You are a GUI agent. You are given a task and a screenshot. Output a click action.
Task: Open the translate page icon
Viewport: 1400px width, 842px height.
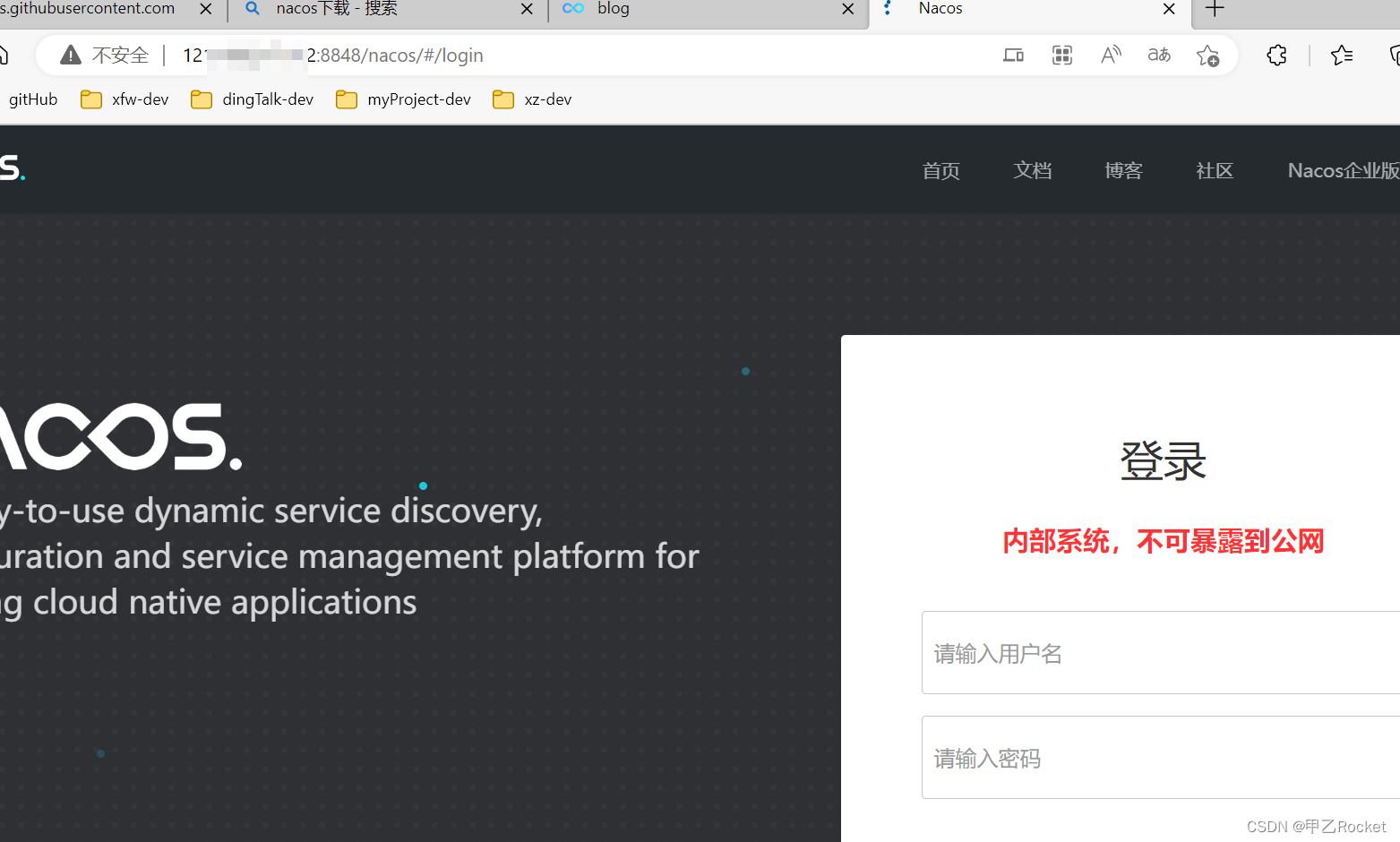pyautogui.click(x=1159, y=56)
